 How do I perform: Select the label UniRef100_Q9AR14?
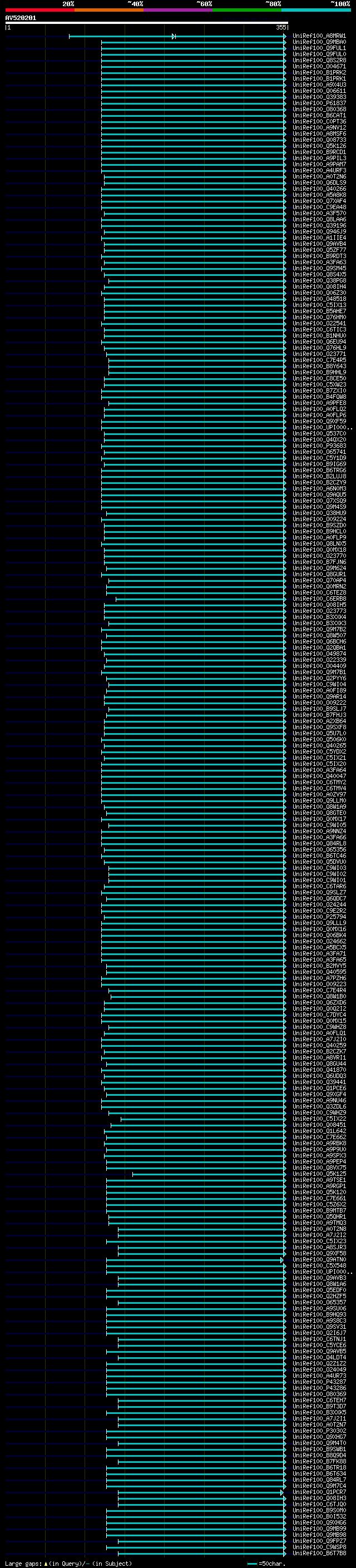(x=319, y=696)
